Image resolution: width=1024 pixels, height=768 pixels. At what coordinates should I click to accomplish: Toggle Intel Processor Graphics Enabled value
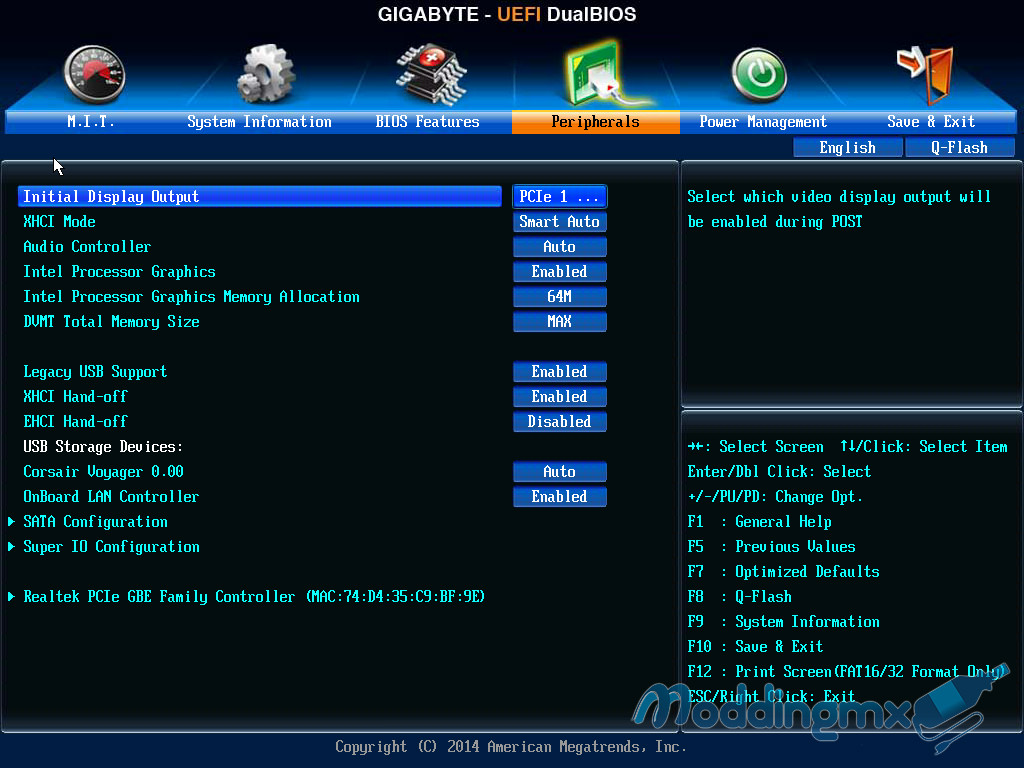coord(560,272)
